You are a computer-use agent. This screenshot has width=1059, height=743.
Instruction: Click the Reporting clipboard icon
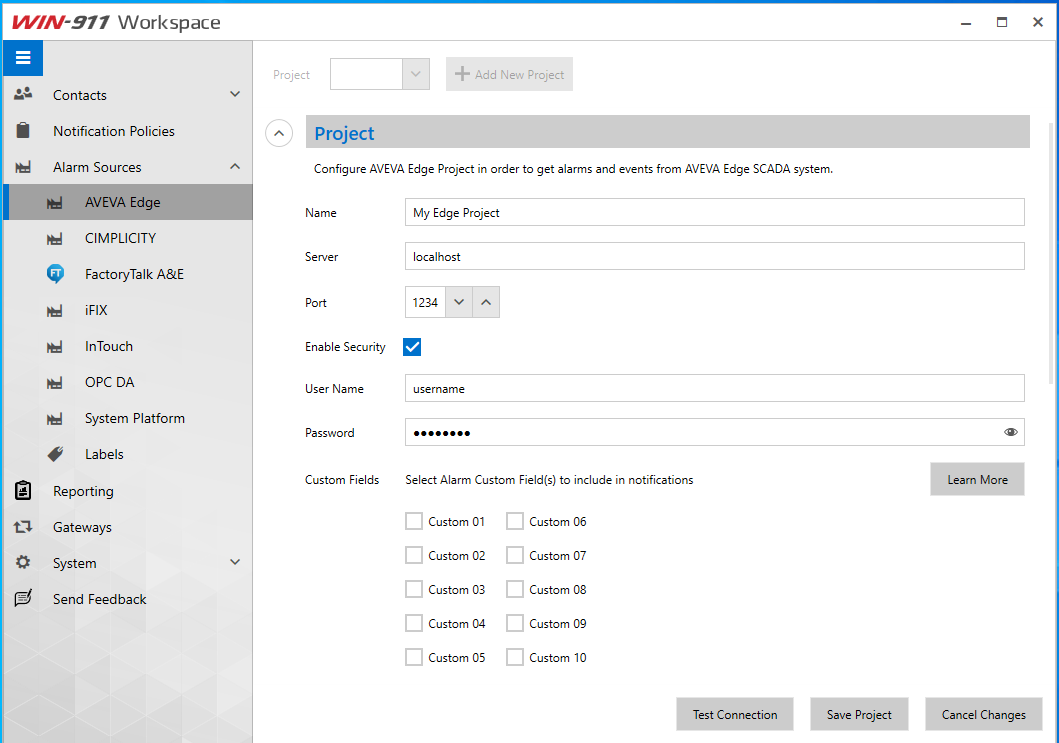[x=23, y=490]
